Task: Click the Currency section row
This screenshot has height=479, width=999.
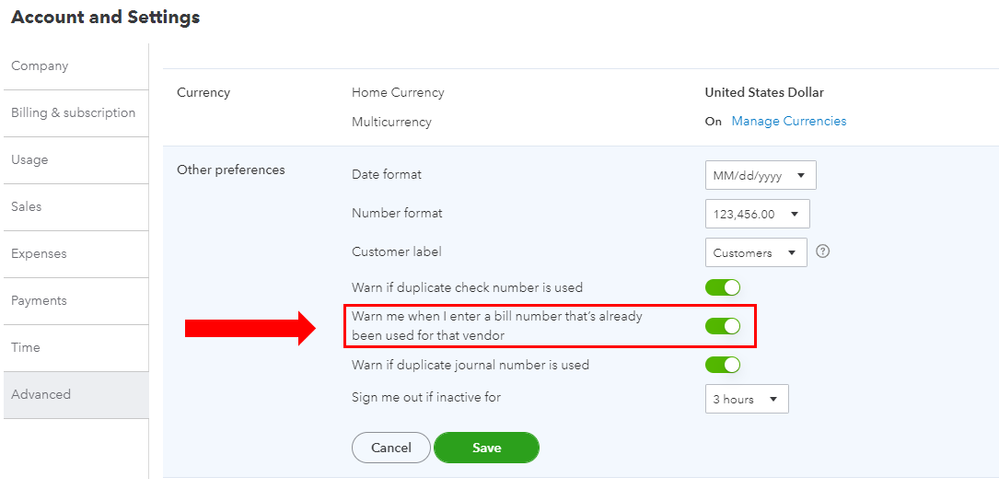Action: coord(204,93)
